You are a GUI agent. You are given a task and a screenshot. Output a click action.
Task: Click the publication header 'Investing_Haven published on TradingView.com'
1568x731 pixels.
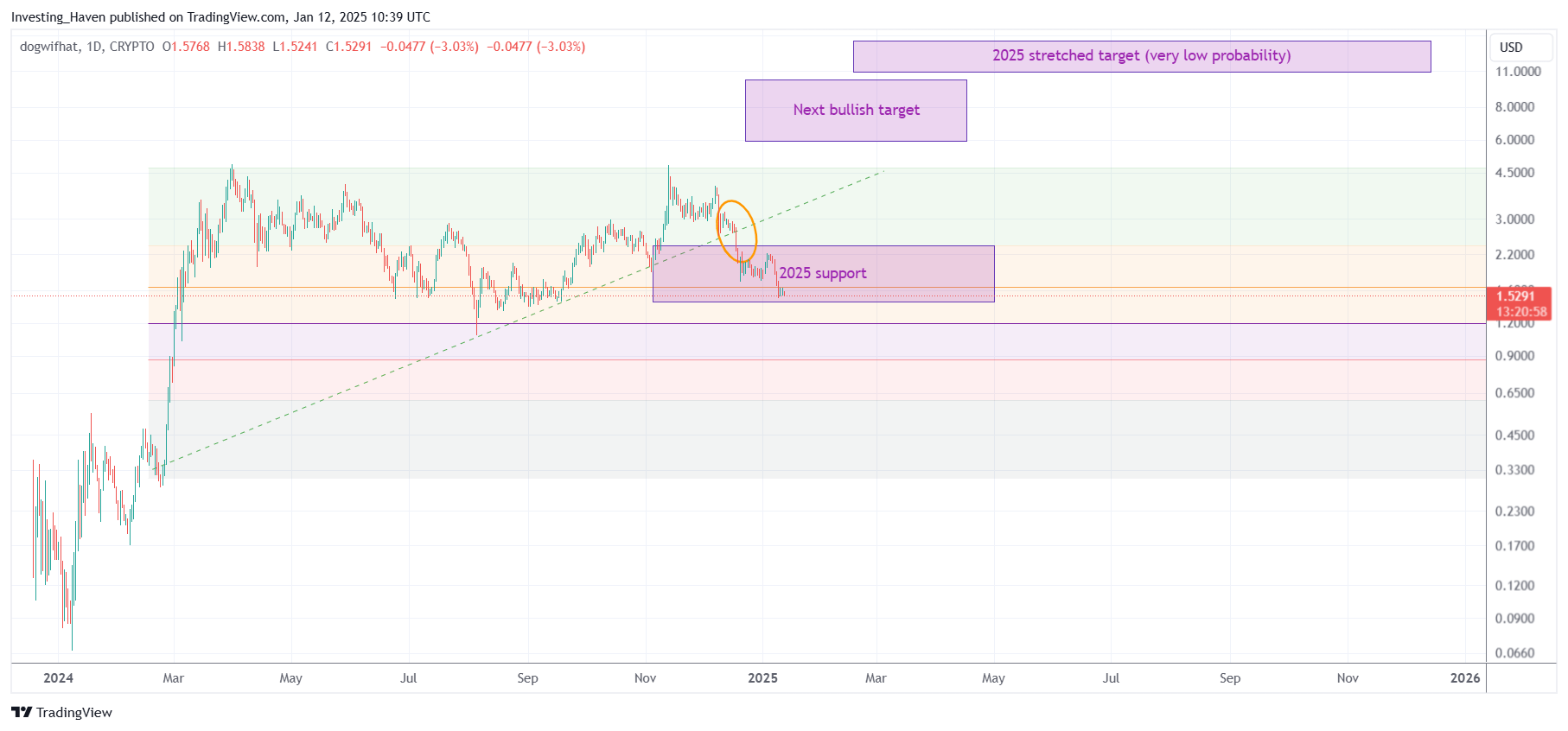click(x=150, y=17)
